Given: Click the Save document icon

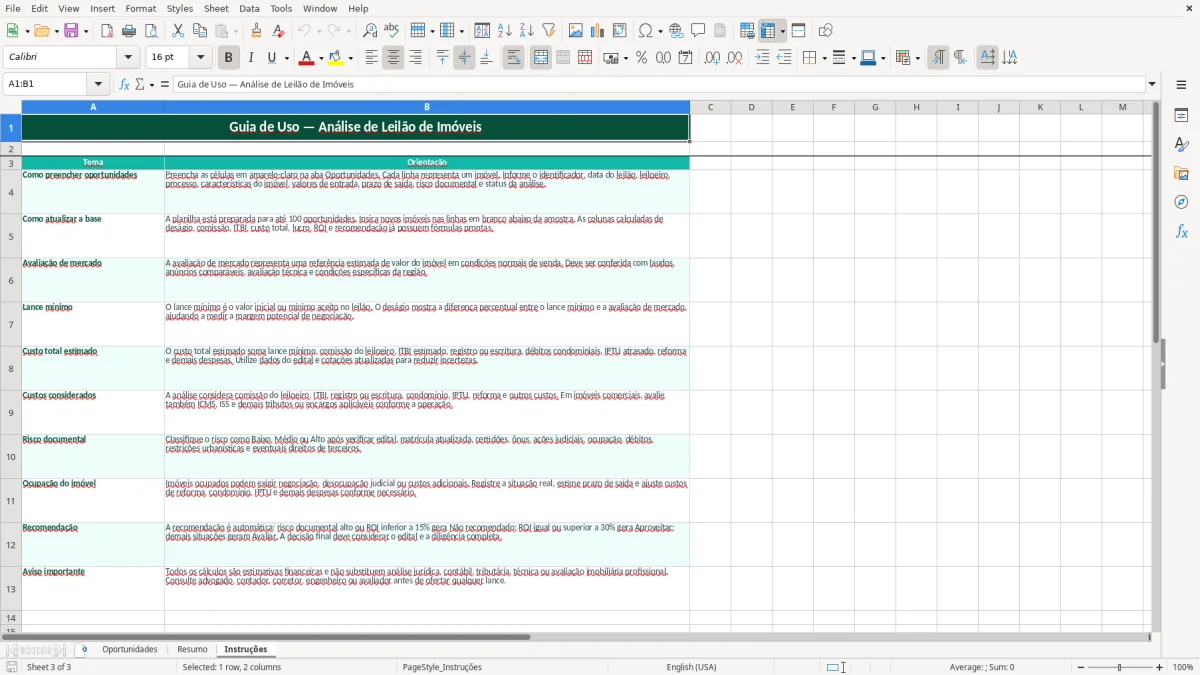Looking at the screenshot, I should pos(71,31).
